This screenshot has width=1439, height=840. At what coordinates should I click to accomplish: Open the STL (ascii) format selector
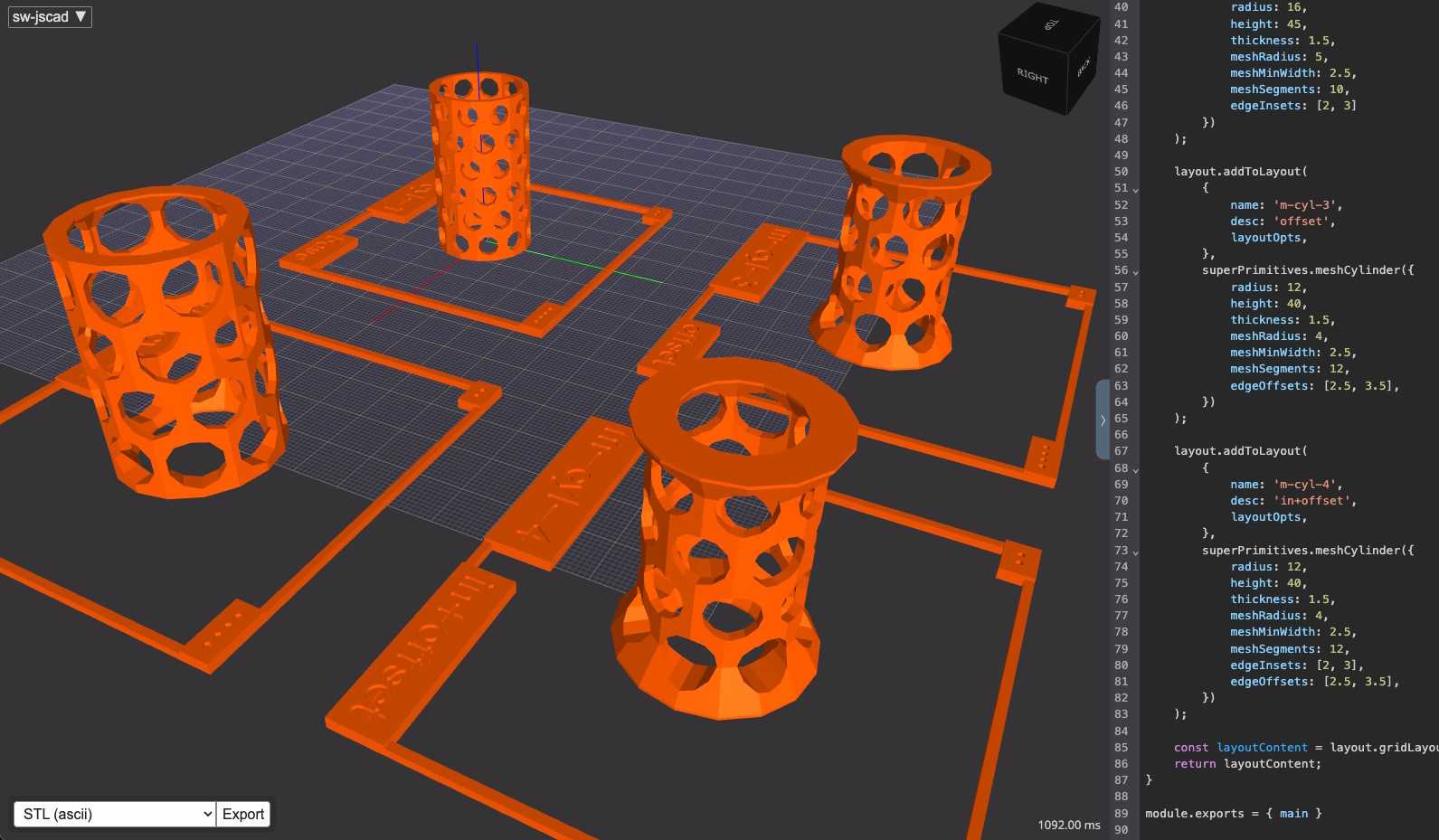point(115,814)
